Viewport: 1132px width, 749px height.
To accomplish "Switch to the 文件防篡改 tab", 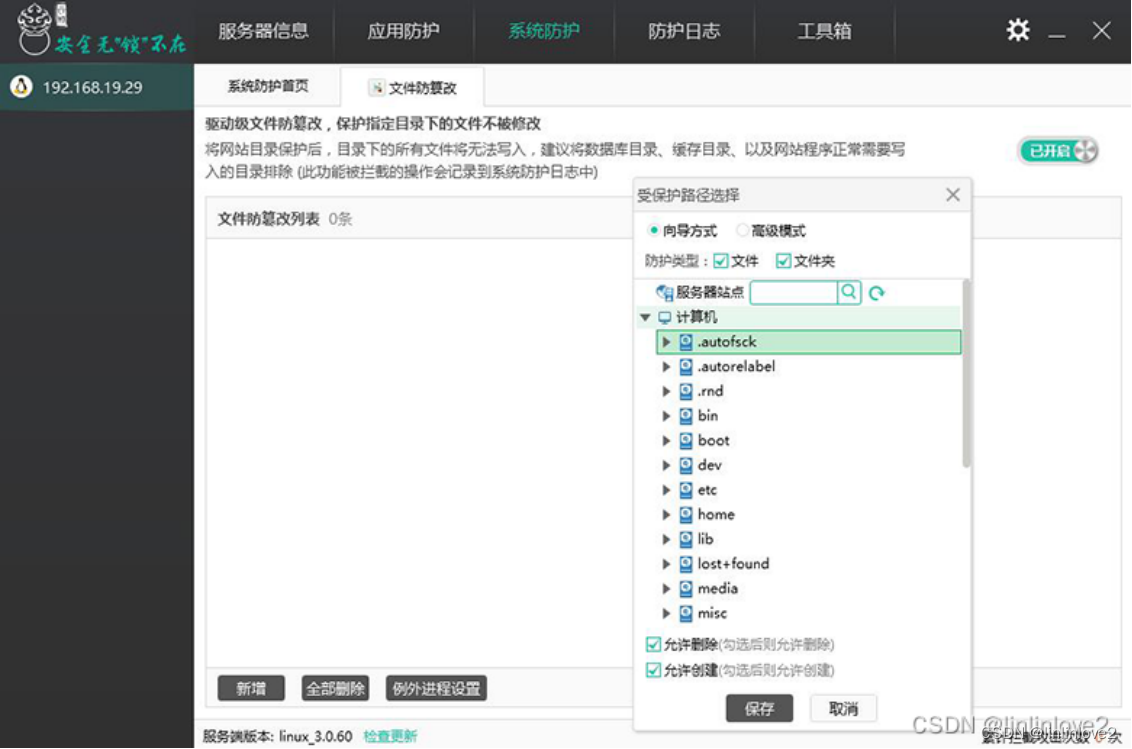I will [x=413, y=87].
